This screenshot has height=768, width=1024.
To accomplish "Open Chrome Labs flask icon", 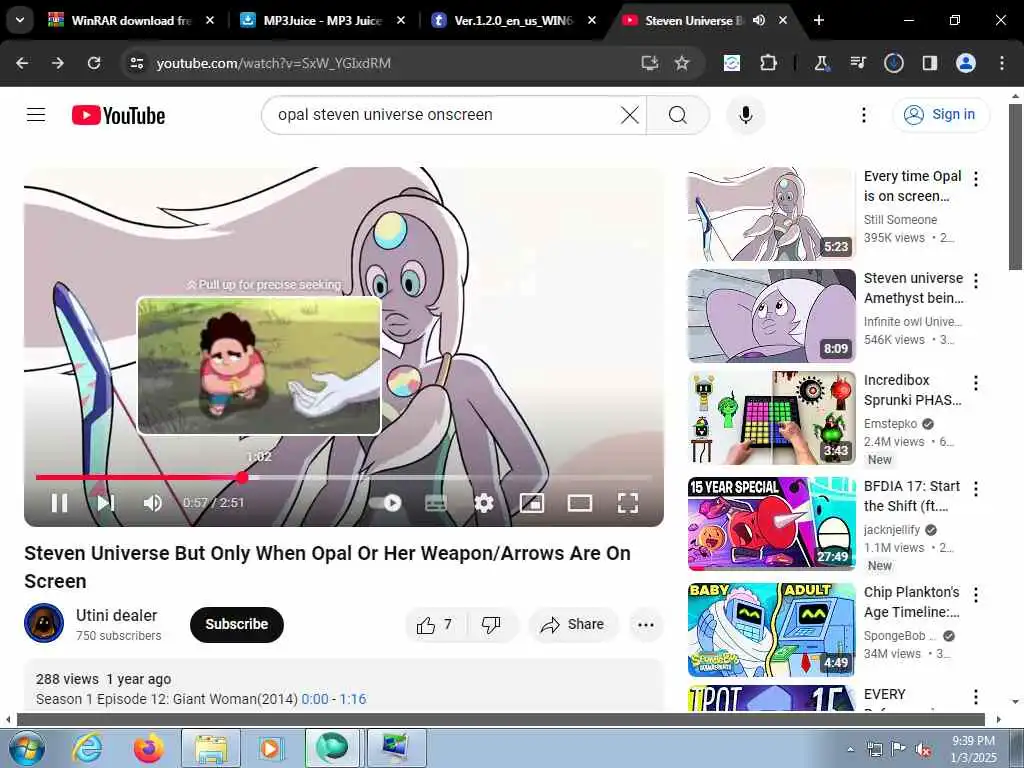I will [821, 63].
